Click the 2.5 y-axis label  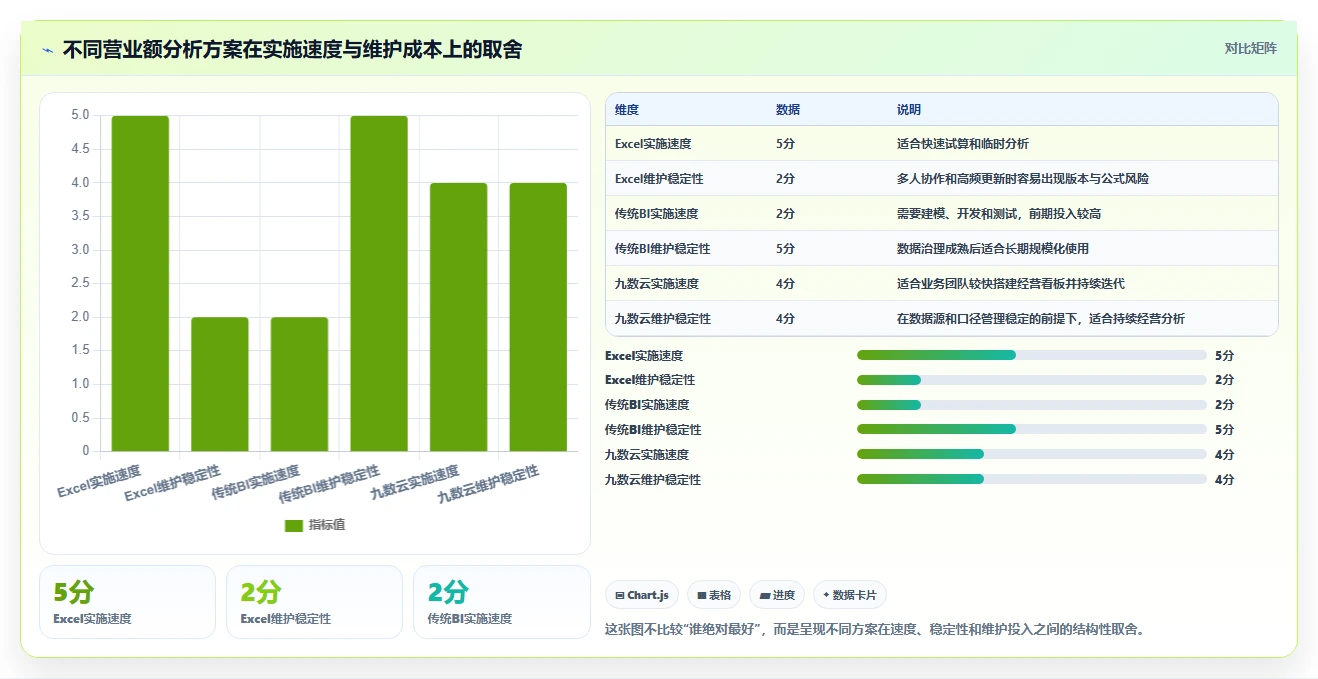80,283
